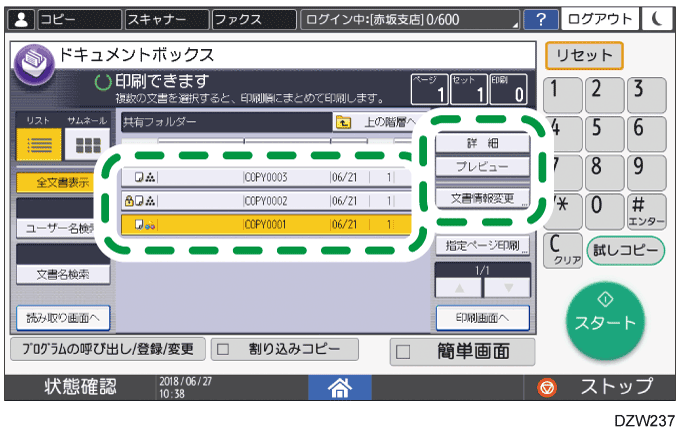This screenshot has height=431, width=679.
Task: Open プログラムの呼び出し/登録/変更 button
Action: click(x=108, y=349)
